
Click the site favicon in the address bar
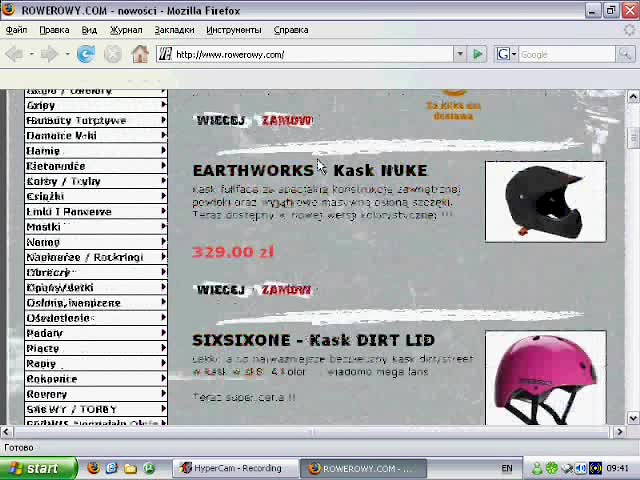coord(165,54)
